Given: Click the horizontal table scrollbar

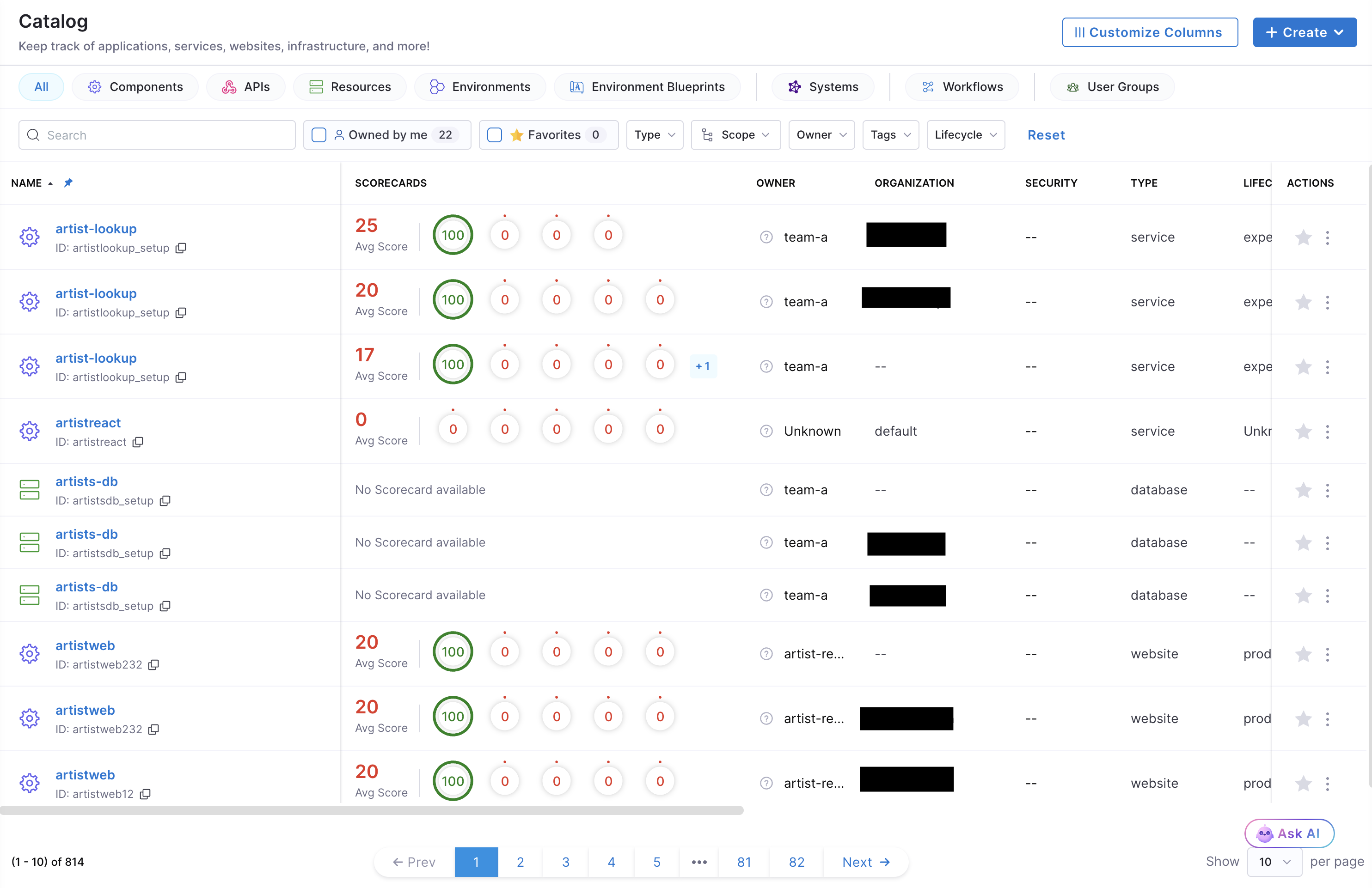Looking at the screenshot, I should pos(372,810).
